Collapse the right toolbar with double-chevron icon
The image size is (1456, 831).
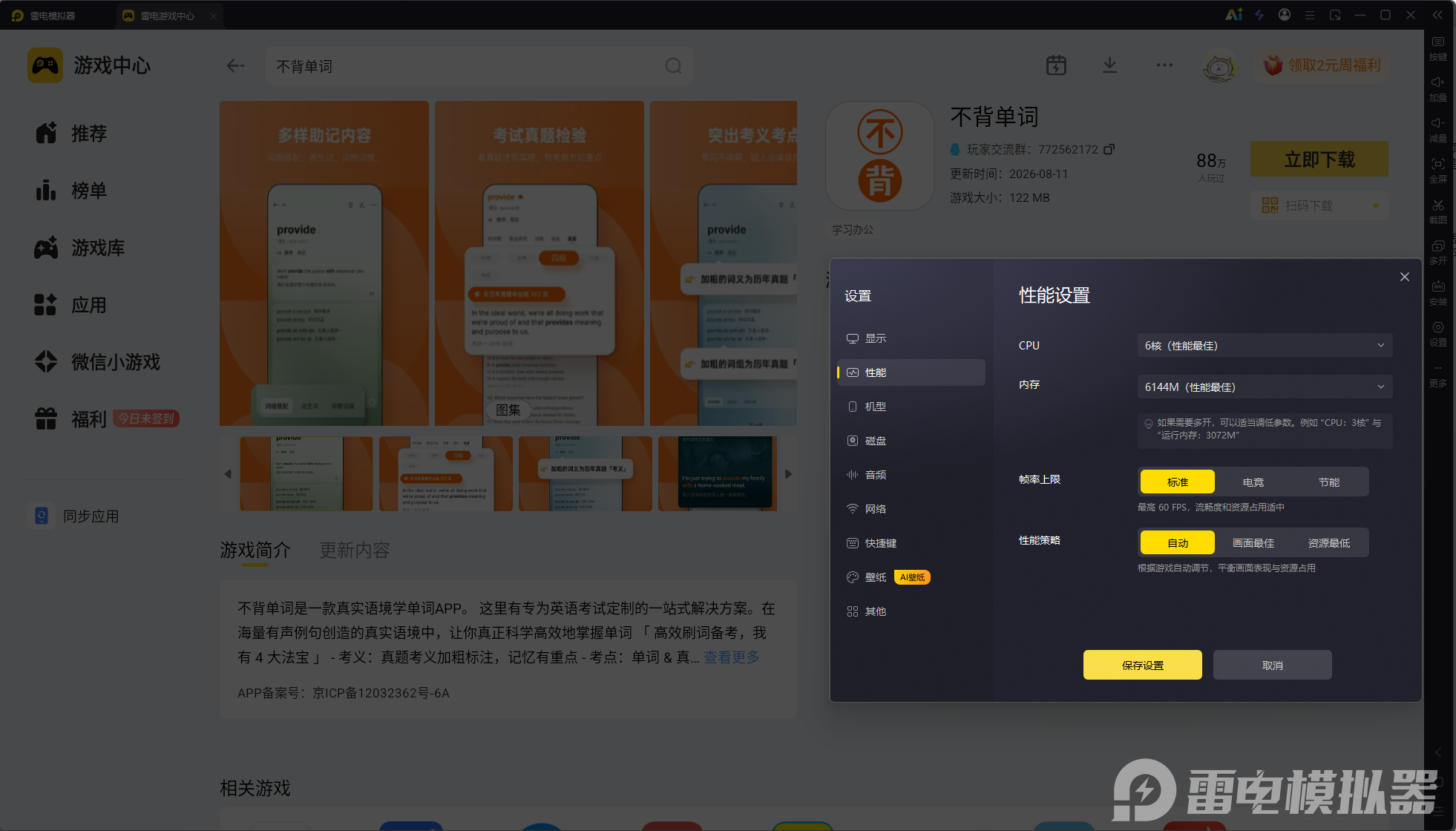click(x=1437, y=15)
